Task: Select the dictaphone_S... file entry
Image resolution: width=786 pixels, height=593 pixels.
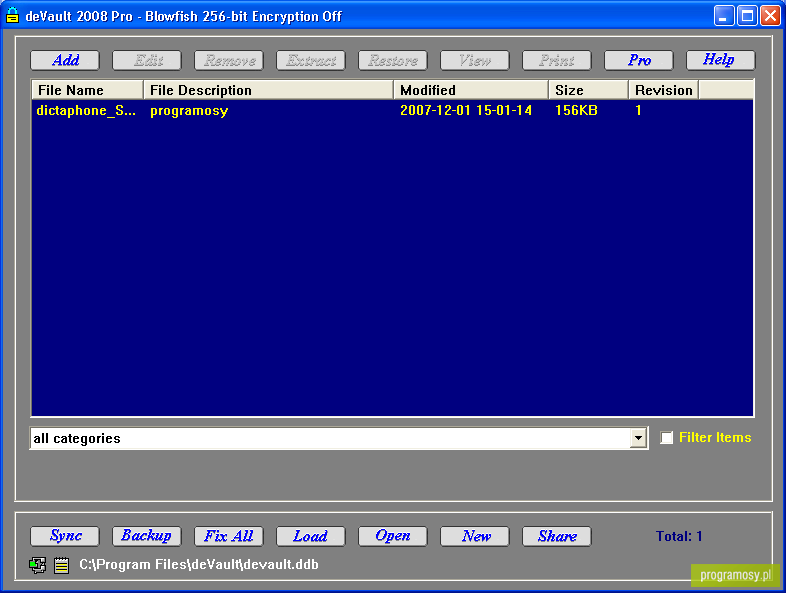Action: pyautogui.click(x=86, y=110)
